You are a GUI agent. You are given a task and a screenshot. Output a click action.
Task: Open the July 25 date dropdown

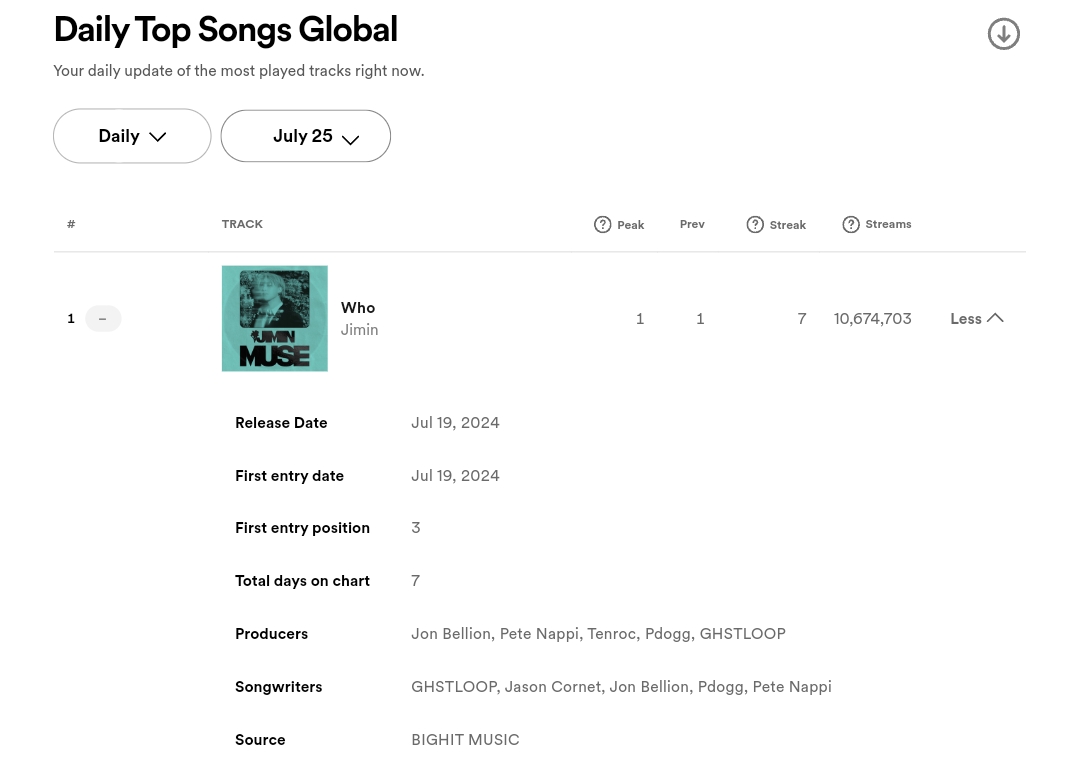(306, 136)
